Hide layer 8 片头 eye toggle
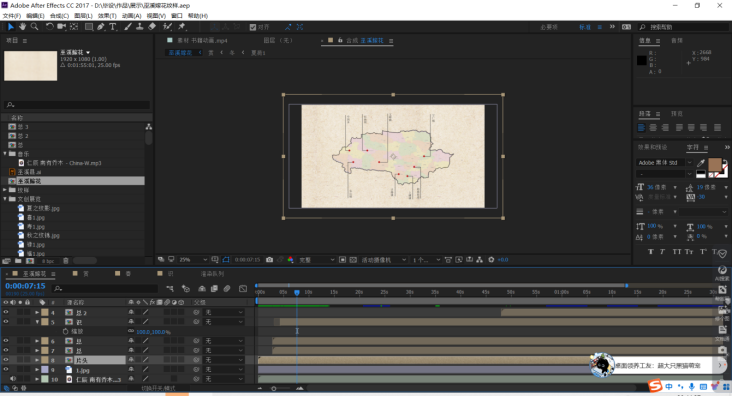This screenshot has height=396, width=732. [6, 360]
